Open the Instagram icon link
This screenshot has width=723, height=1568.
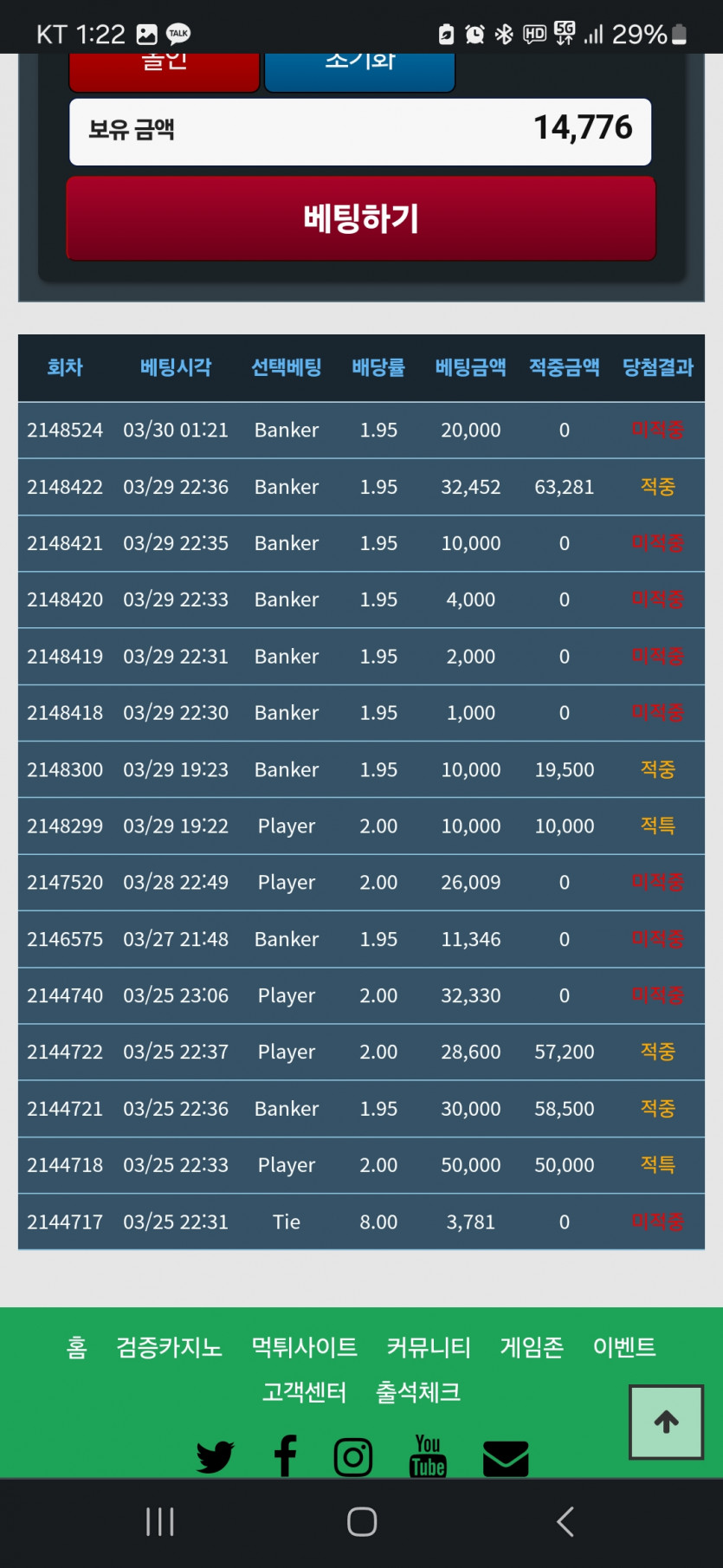353,1457
